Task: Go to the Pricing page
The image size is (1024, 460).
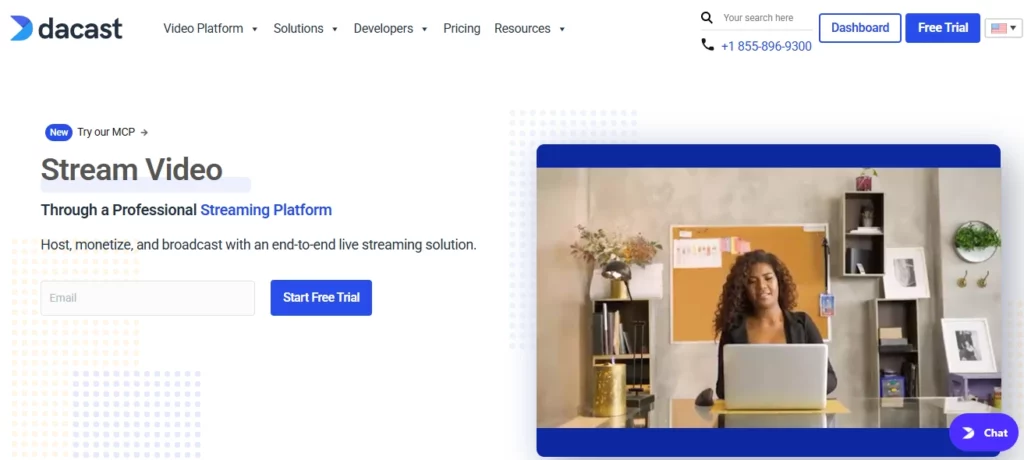Action: click(x=462, y=29)
